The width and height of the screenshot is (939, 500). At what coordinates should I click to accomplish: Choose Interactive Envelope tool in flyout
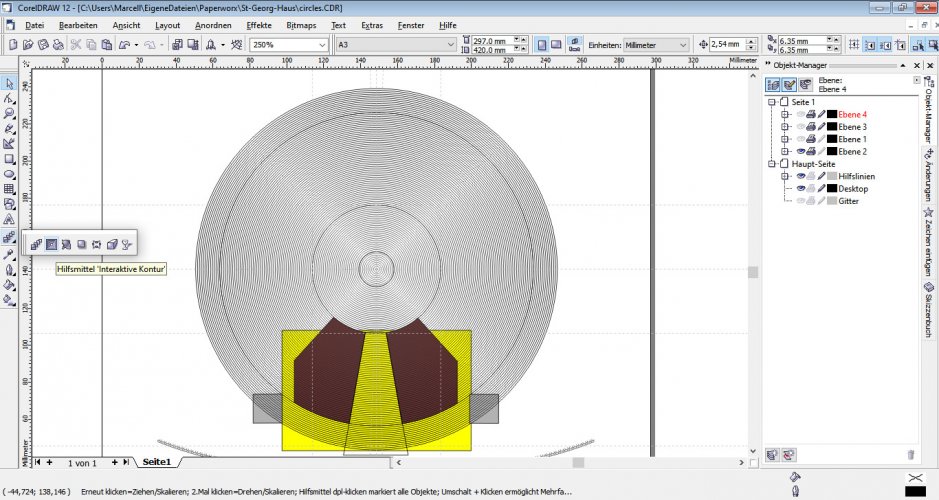click(96, 244)
